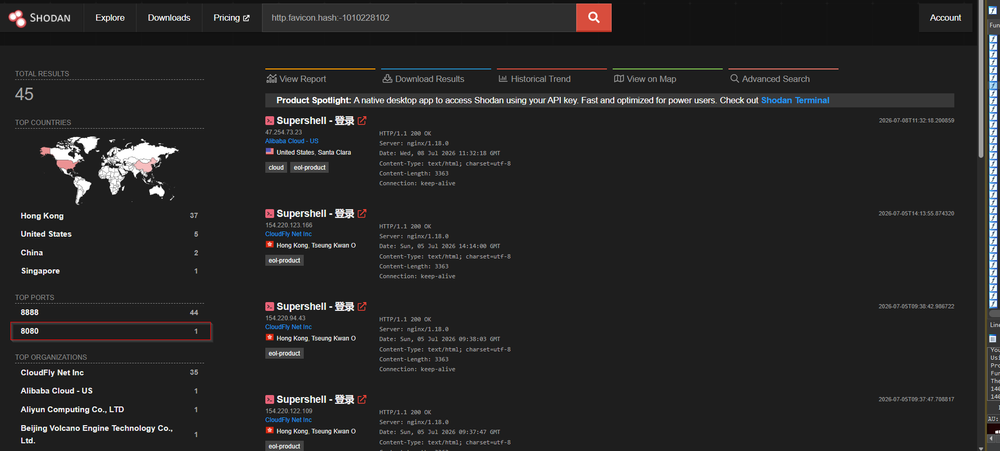The width and height of the screenshot is (1000, 451).
Task: Click the download icon next to Download Results
Action: (x=387, y=78)
